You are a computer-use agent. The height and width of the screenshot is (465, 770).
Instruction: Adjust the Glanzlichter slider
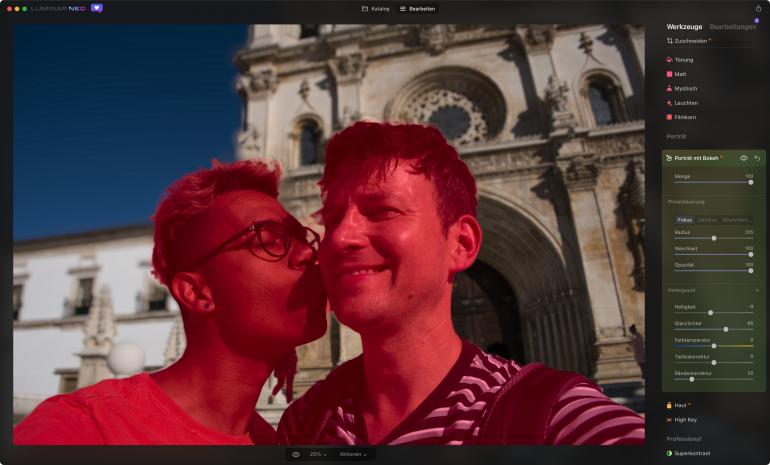point(714,329)
